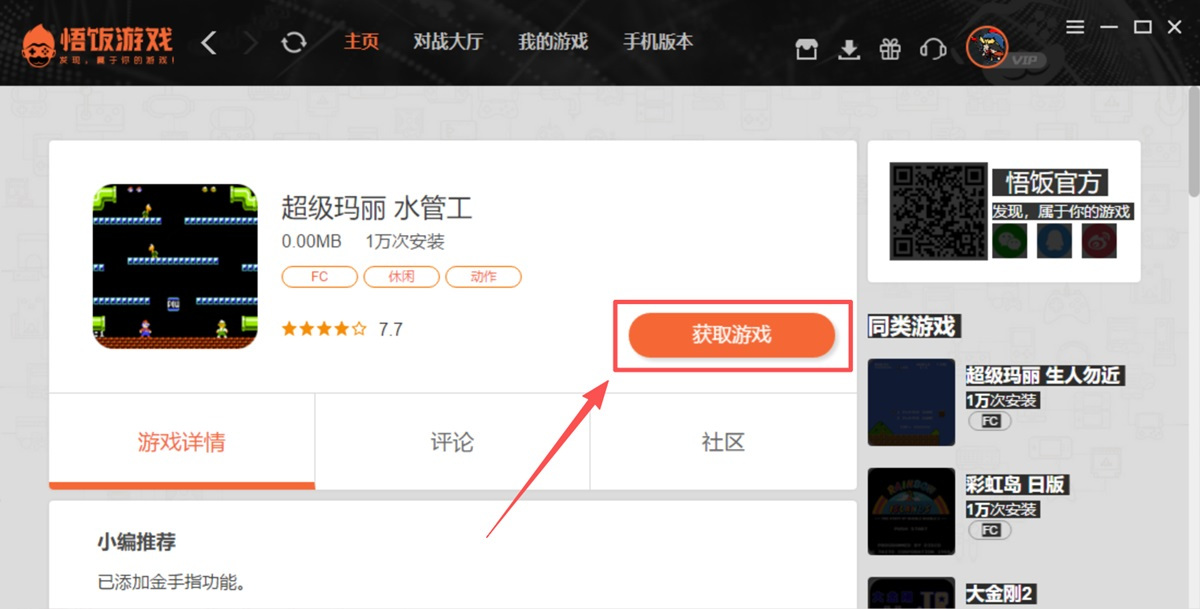Click the WeChat social icon
The height and width of the screenshot is (609, 1200).
1009,240
